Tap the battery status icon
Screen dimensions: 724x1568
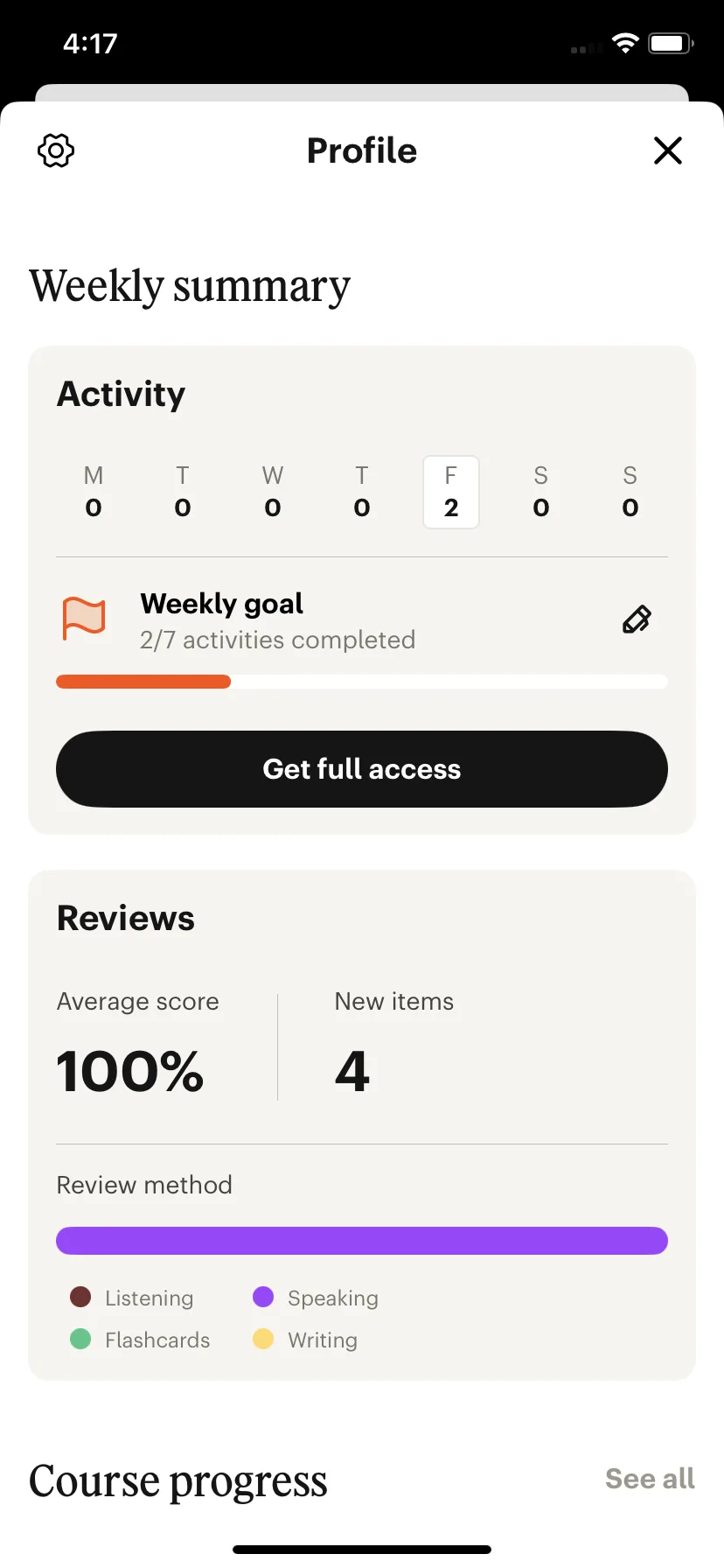[x=671, y=43]
